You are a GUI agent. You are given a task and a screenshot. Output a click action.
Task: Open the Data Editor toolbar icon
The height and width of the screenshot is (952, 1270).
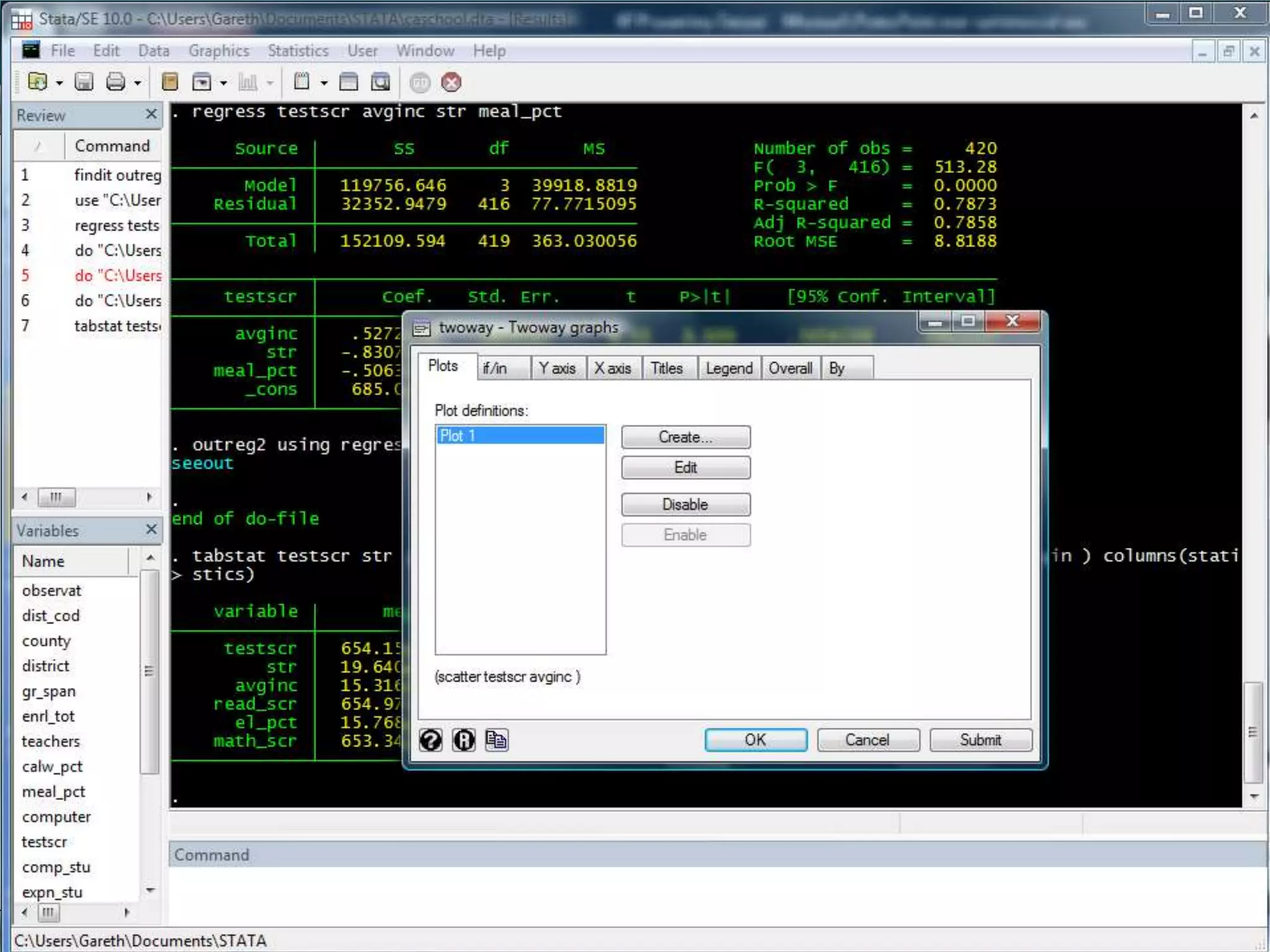pyautogui.click(x=349, y=82)
